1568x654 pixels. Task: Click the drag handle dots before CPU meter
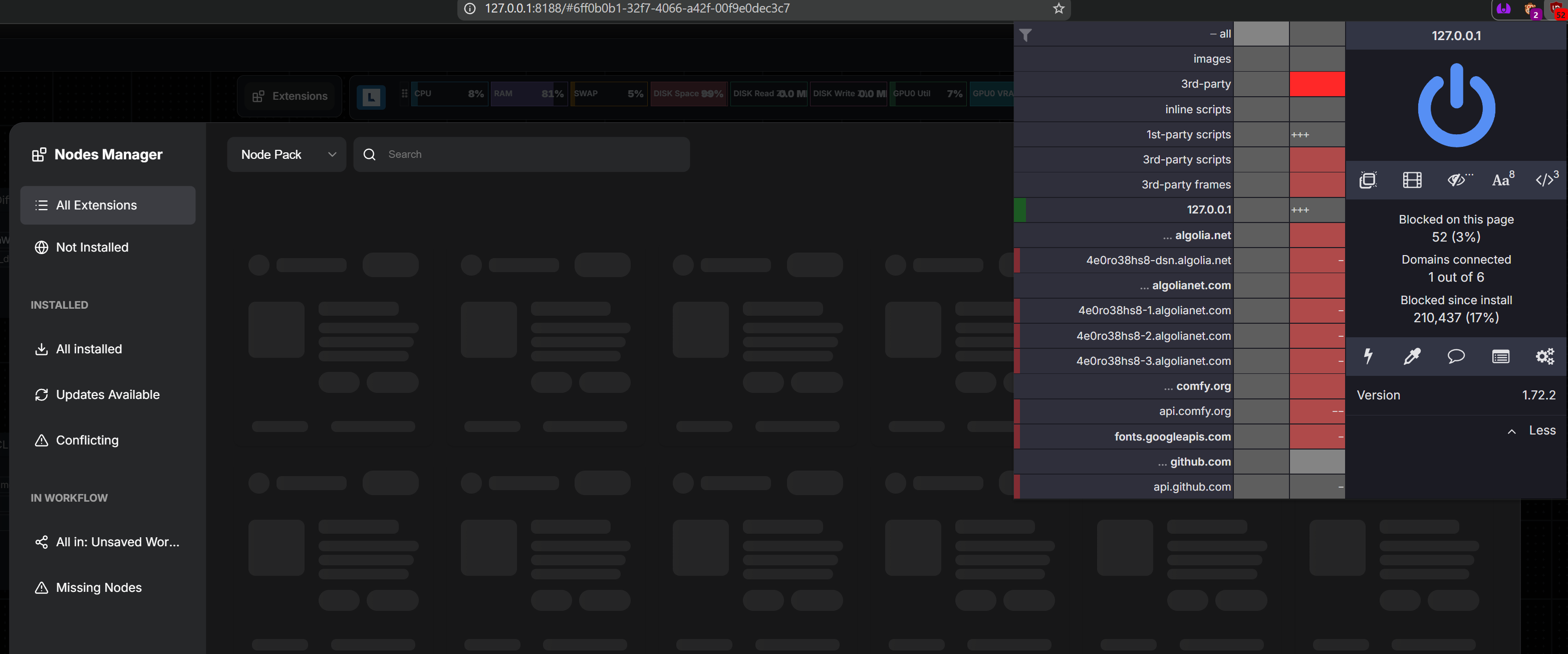404,93
